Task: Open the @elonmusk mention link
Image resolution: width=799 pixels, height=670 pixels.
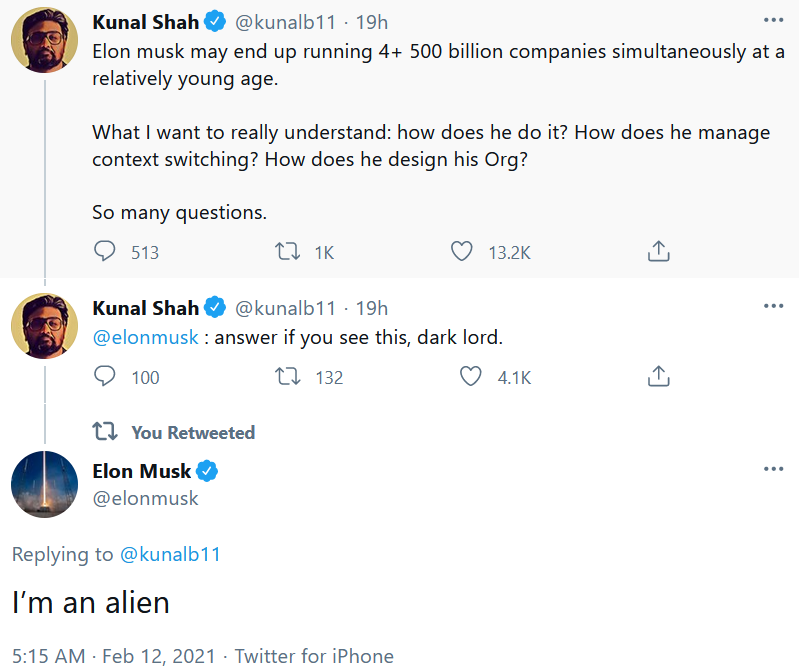Action: (x=146, y=337)
